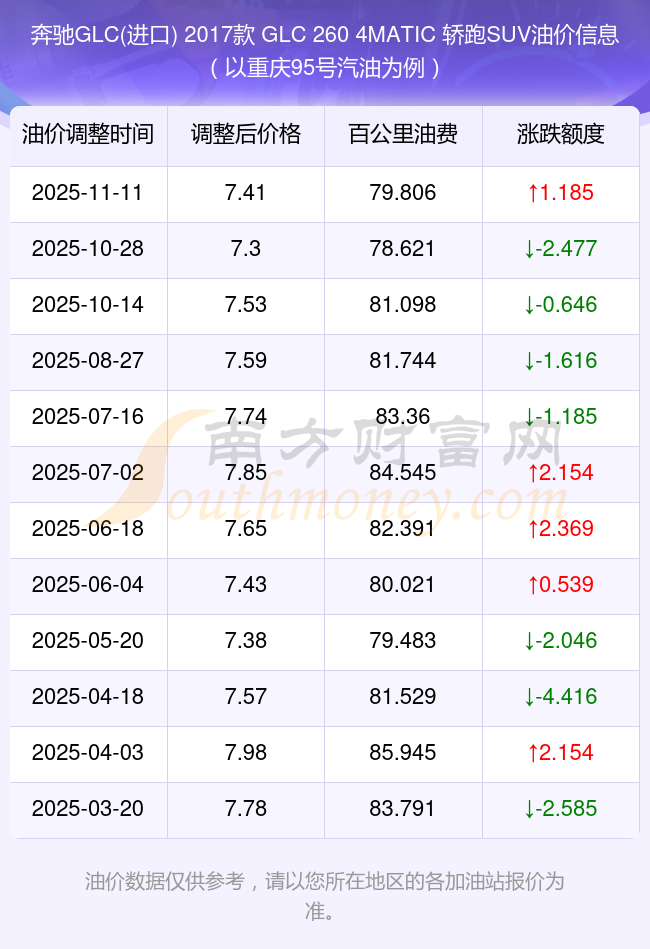Click the green down arrow beside -2.477
The height and width of the screenshot is (949, 650).
(530, 249)
